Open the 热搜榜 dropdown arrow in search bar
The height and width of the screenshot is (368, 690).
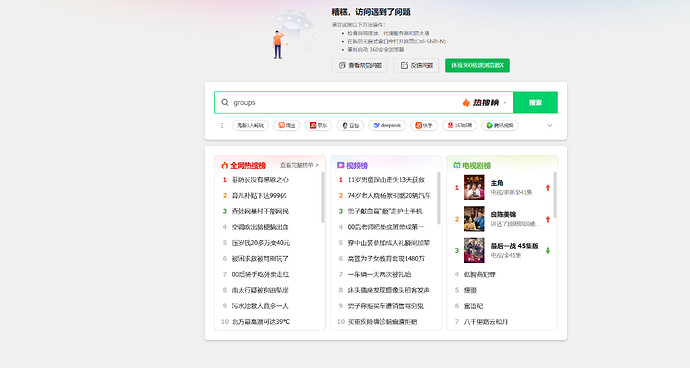pos(505,103)
